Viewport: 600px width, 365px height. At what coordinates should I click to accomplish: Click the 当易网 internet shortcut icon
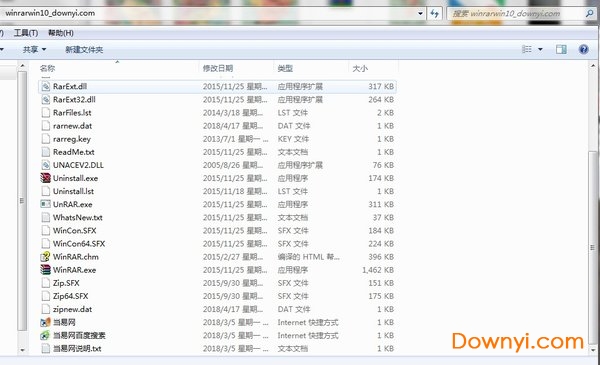(x=46, y=322)
